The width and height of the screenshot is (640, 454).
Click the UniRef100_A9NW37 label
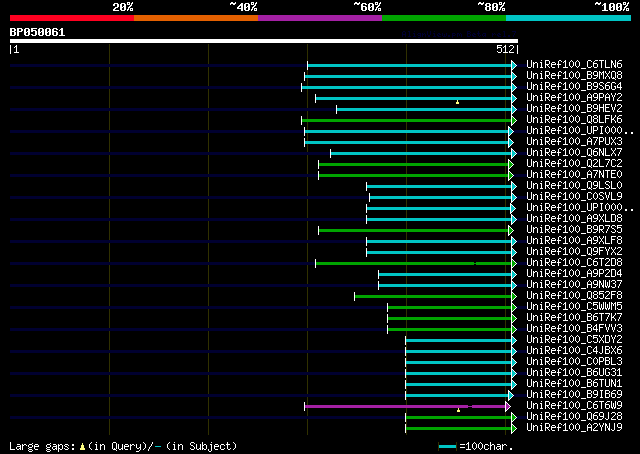pos(574,285)
